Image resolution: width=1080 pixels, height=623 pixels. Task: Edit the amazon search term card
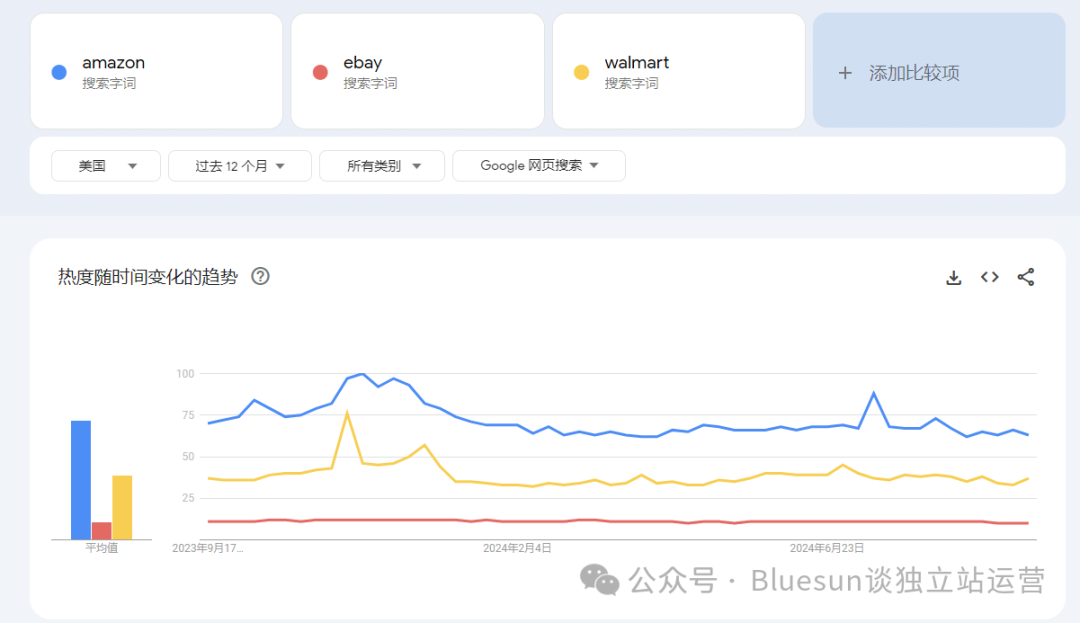(156, 71)
